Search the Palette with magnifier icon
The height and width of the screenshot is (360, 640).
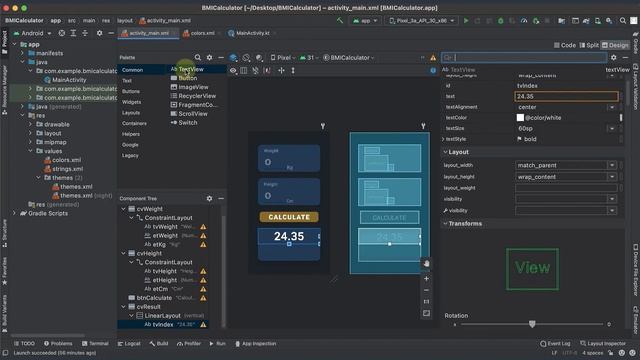[198, 58]
